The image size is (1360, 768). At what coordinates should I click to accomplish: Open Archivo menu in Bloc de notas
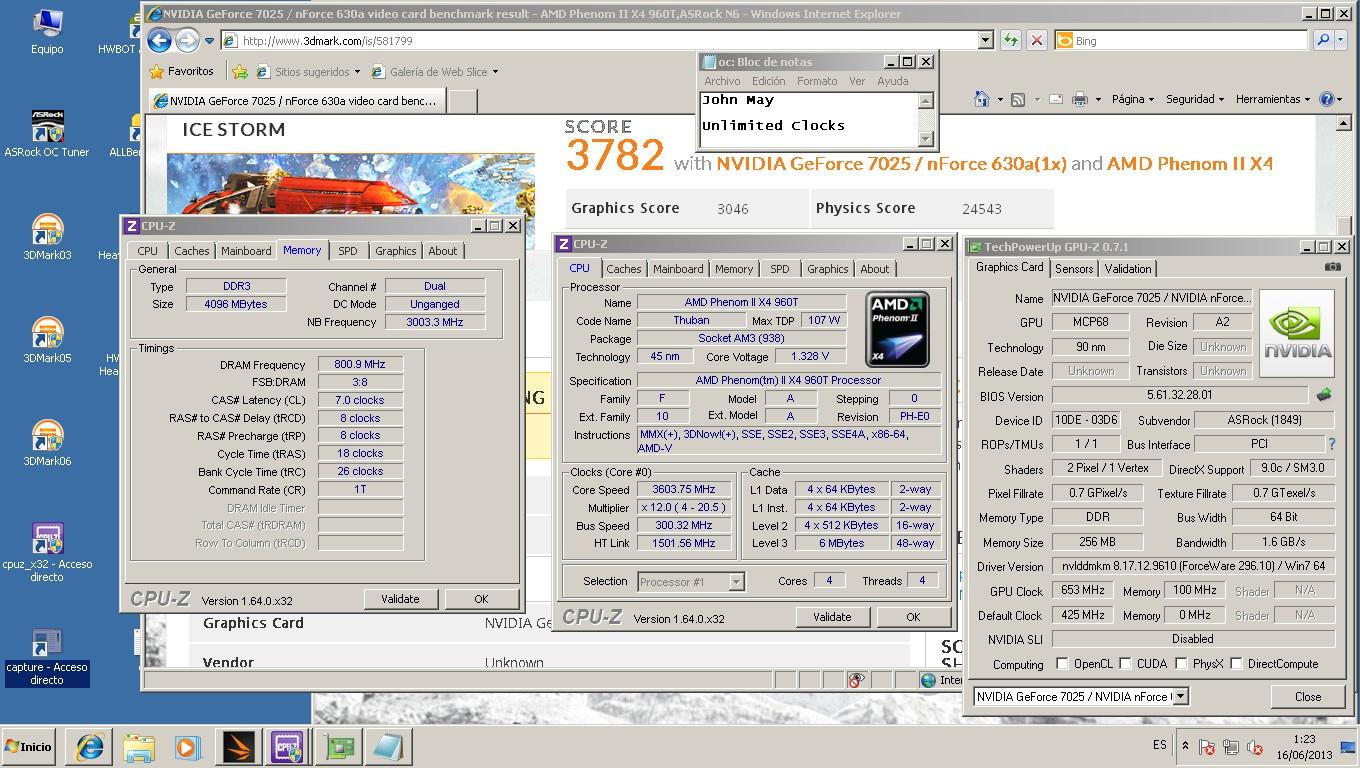[x=722, y=81]
